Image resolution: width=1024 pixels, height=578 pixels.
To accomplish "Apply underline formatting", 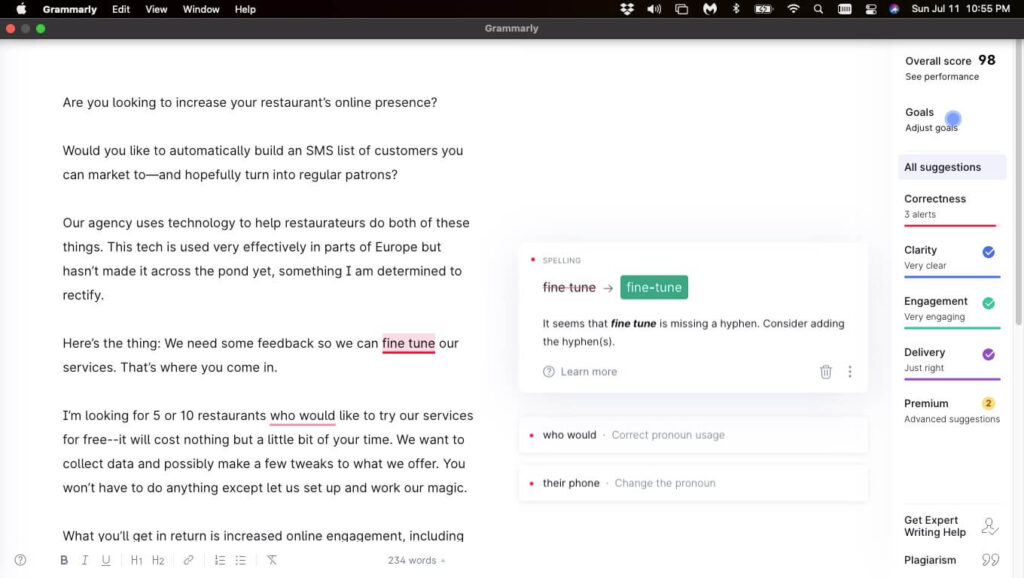I will click(106, 560).
